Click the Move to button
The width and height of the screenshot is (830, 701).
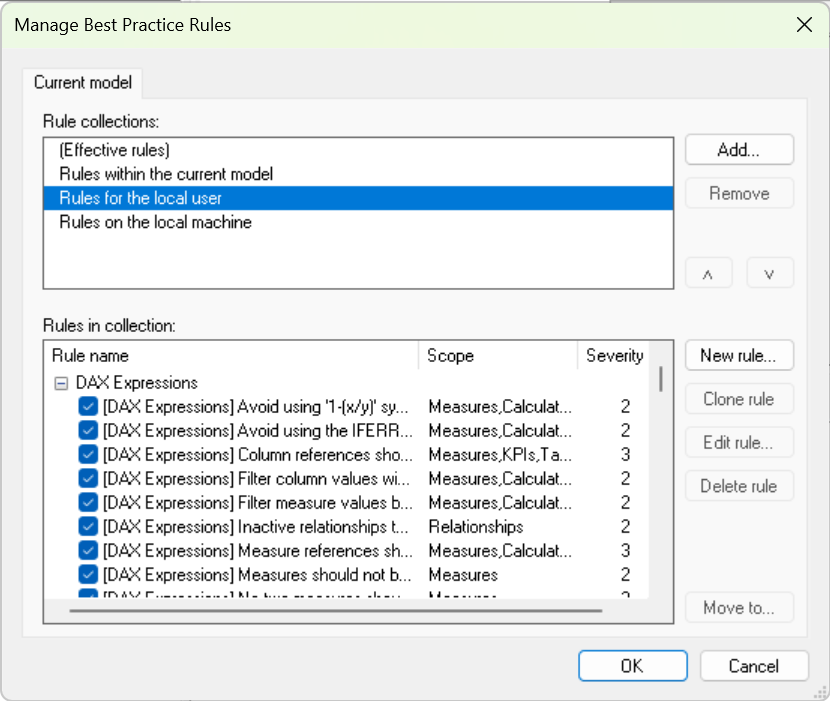[x=738, y=607]
